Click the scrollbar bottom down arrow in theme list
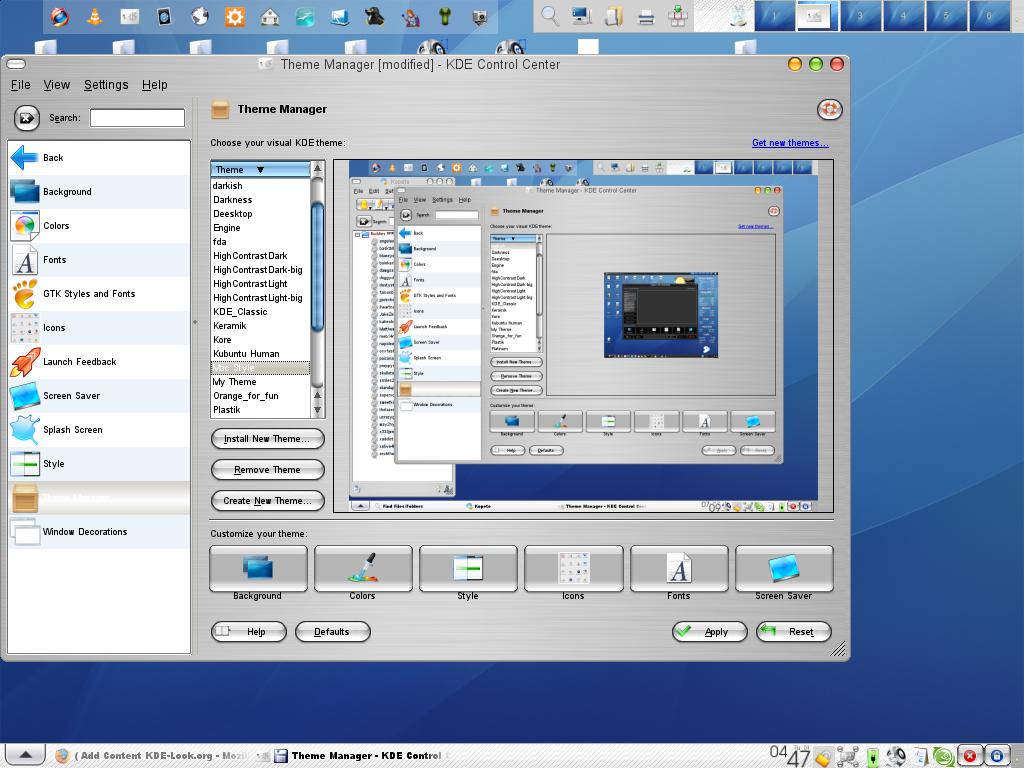The width and height of the screenshot is (1024, 768). pyautogui.click(x=318, y=410)
